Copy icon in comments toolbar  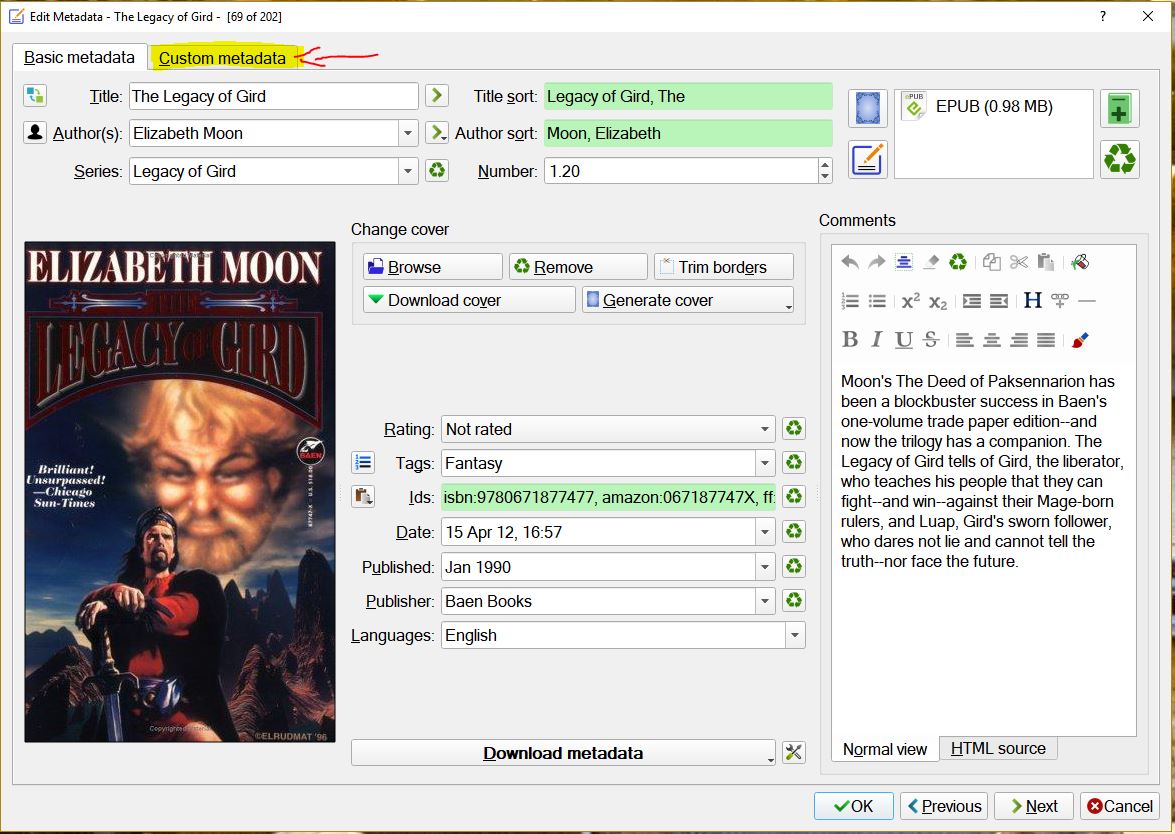click(991, 262)
